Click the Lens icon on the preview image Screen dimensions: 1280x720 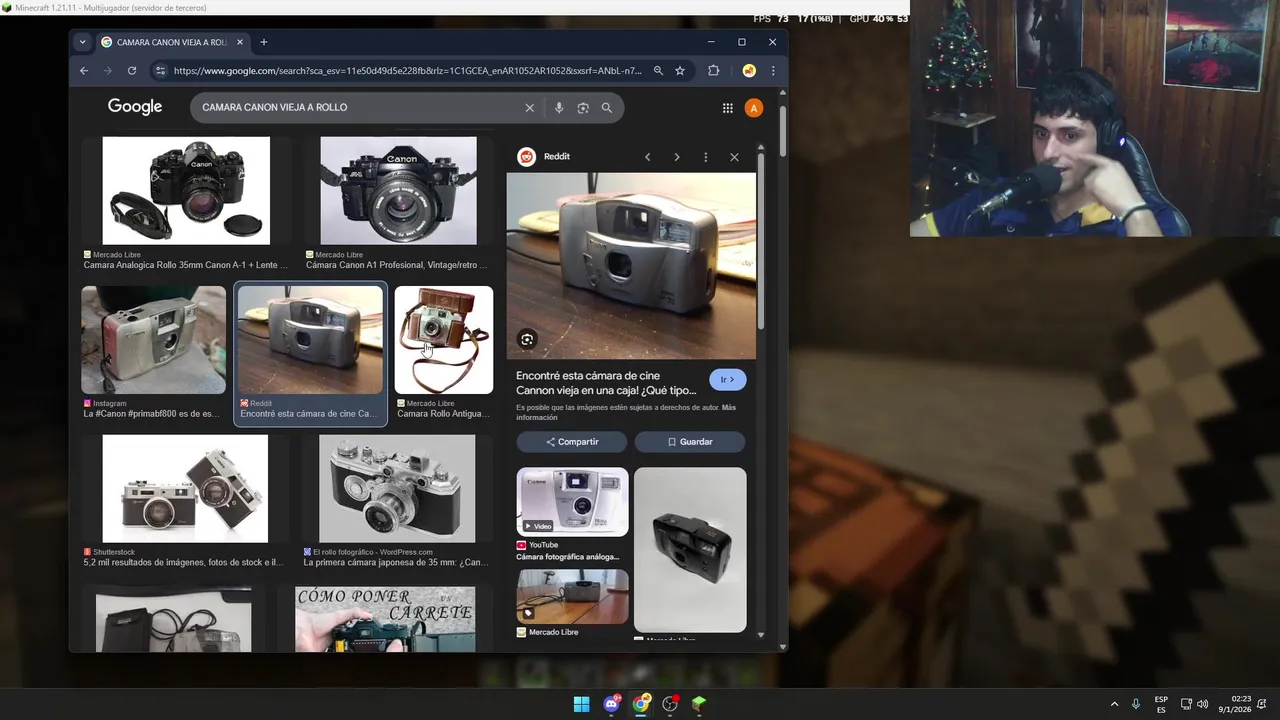pos(527,339)
